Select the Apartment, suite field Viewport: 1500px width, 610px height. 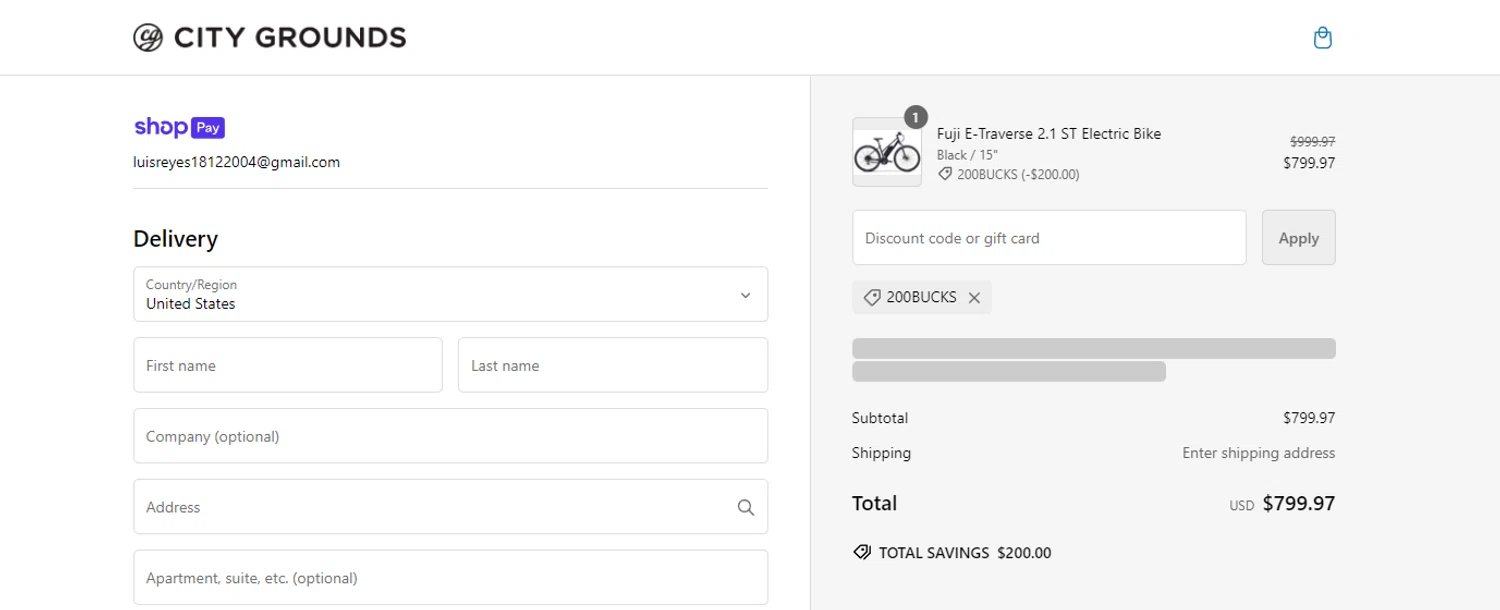pos(450,577)
